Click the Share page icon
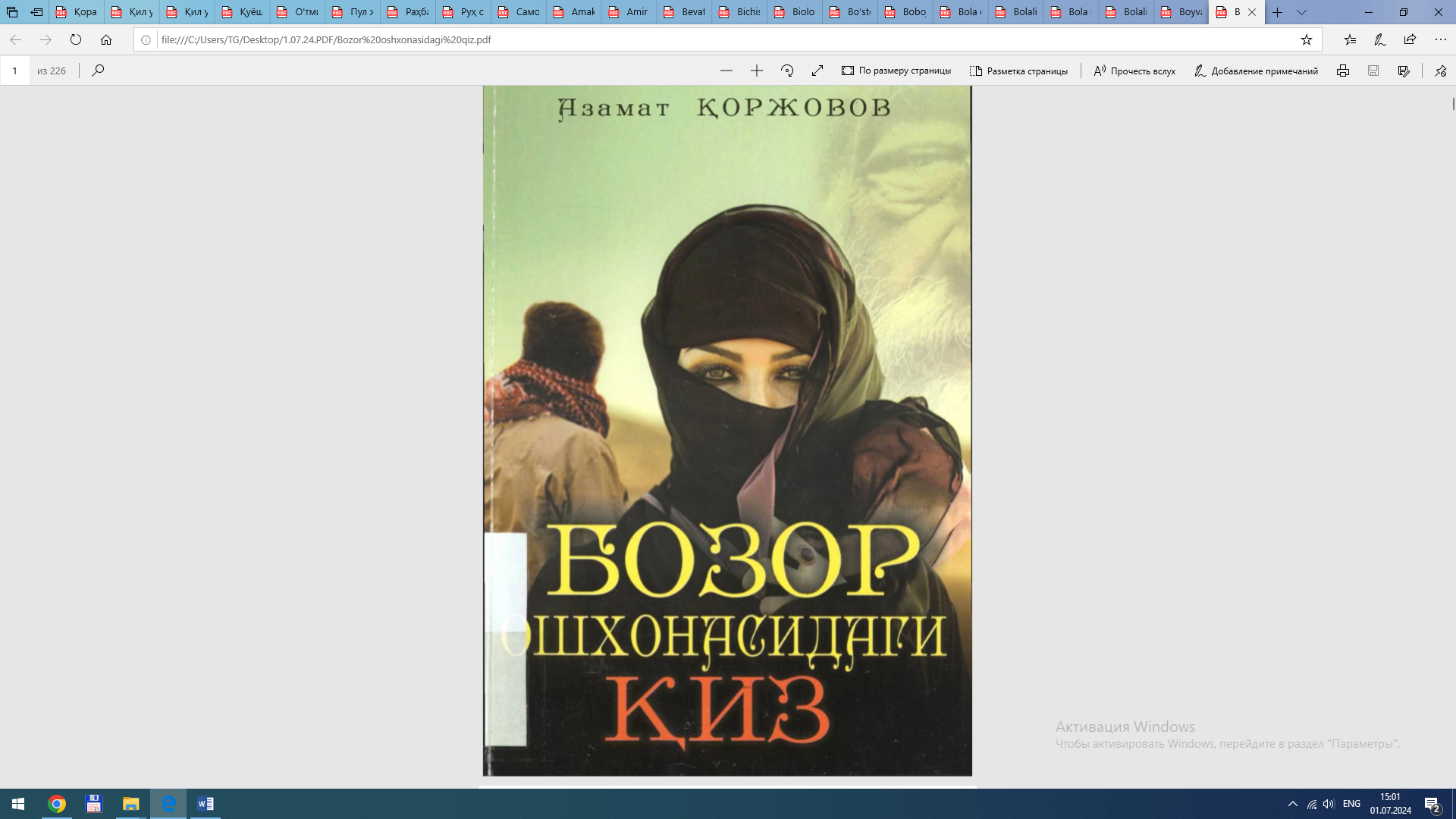Viewport: 1456px width, 819px height. click(x=1410, y=39)
